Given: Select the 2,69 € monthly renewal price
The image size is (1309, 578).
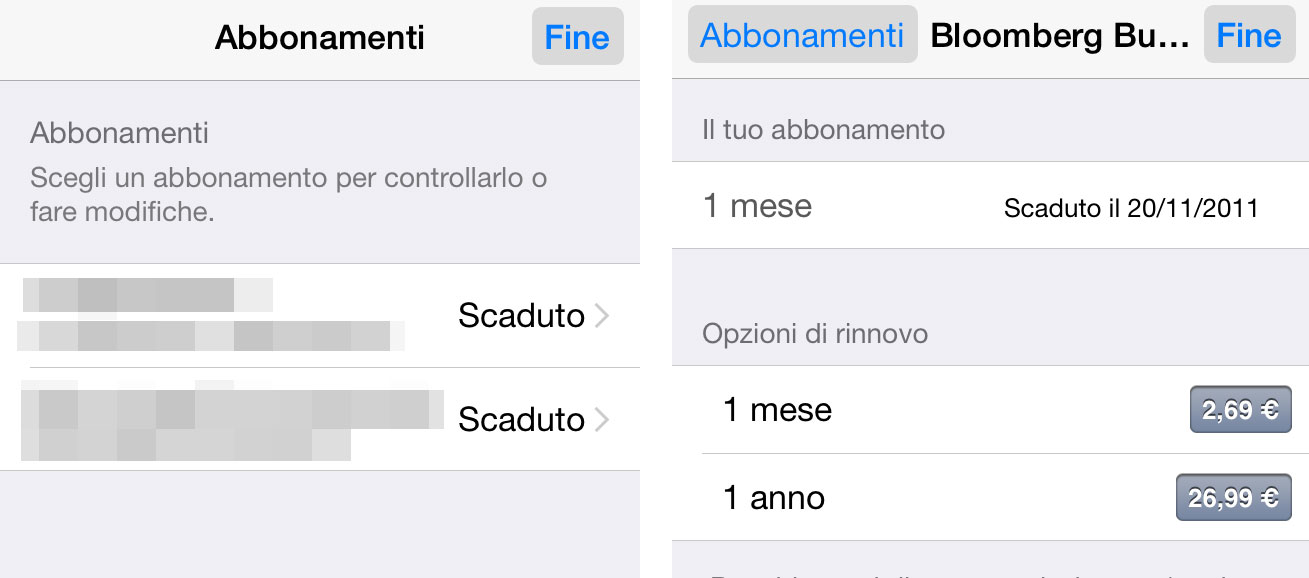Looking at the screenshot, I should (1239, 409).
